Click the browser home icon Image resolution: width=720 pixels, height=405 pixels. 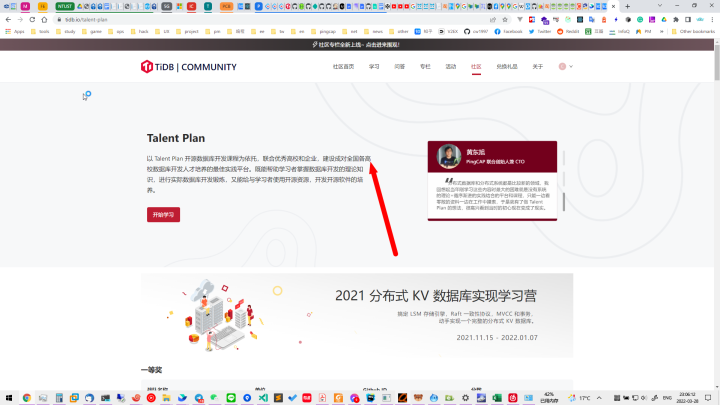(44, 20)
